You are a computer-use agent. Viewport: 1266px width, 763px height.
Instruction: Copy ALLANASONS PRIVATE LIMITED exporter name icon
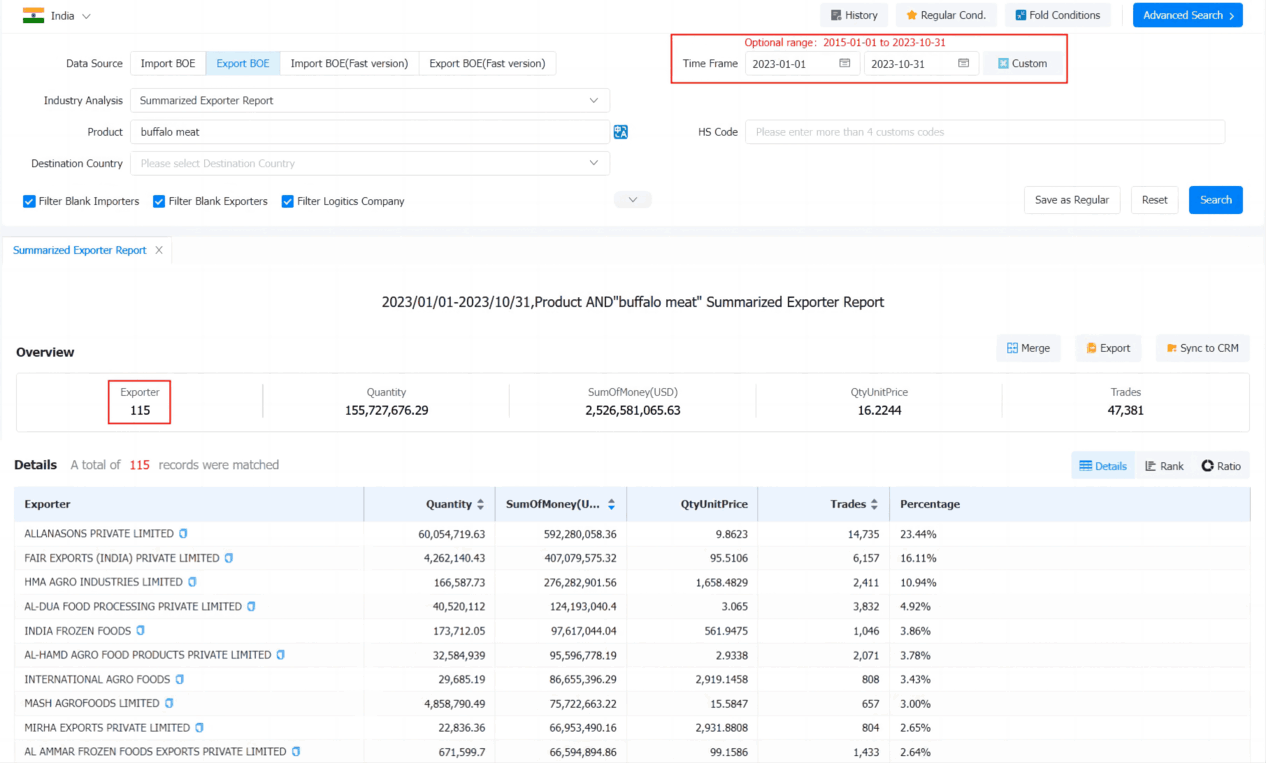[x=183, y=534]
